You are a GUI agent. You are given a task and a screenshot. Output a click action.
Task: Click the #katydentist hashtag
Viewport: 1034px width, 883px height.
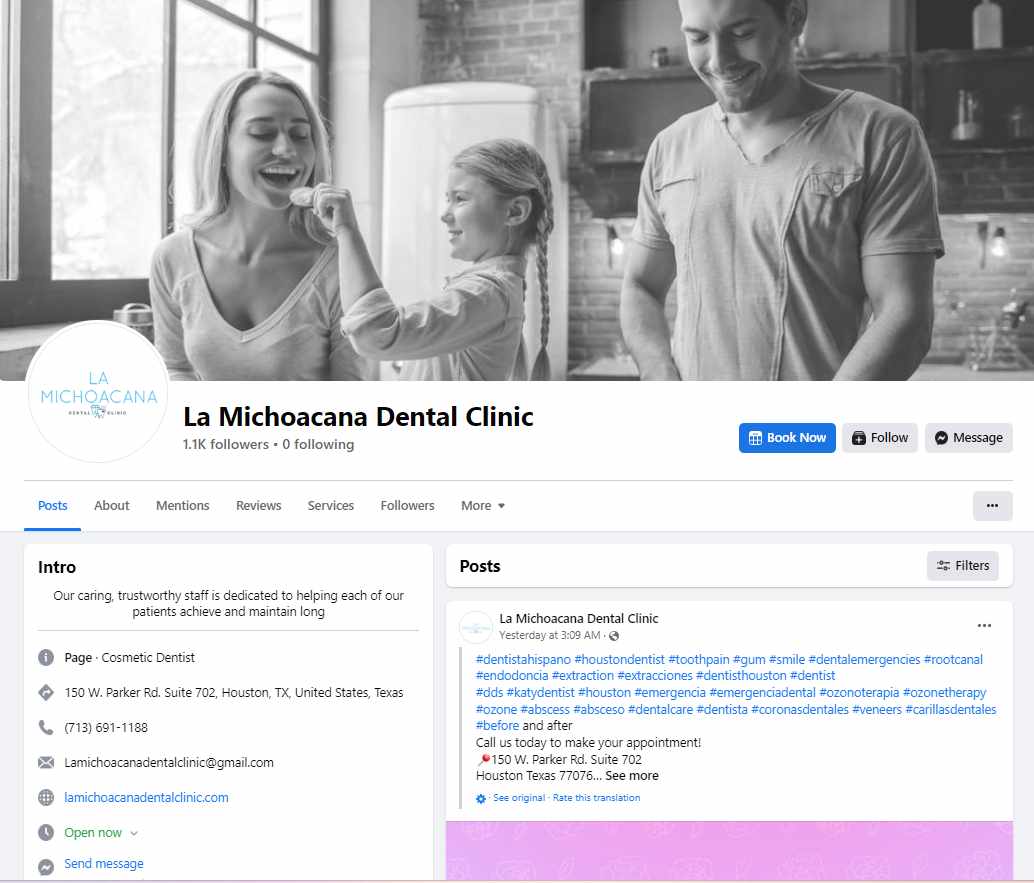tap(541, 692)
